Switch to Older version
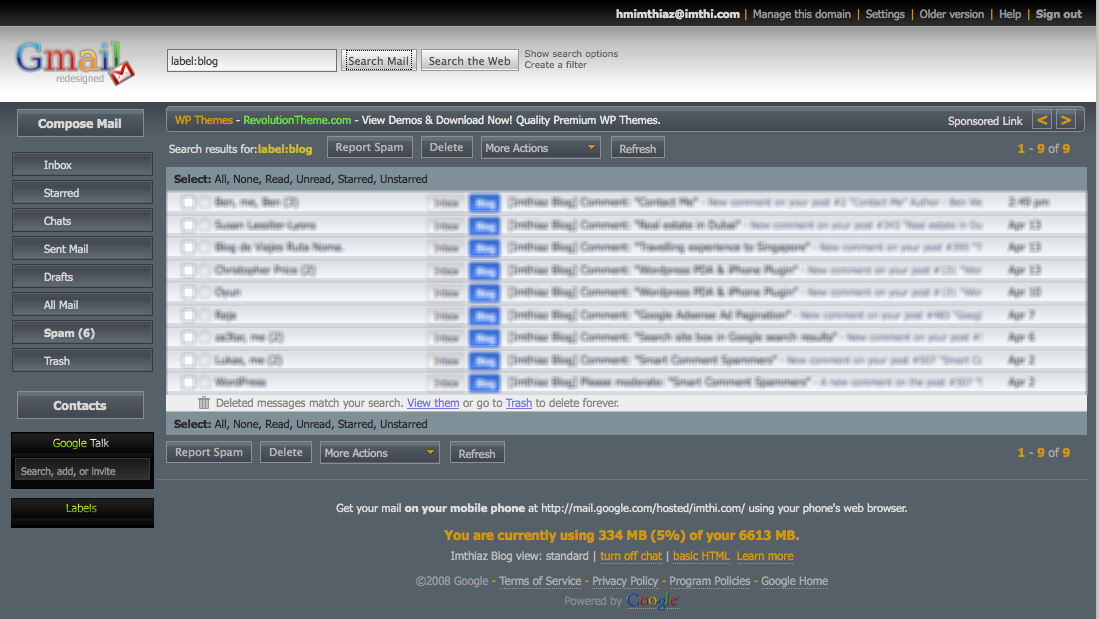This screenshot has width=1099, height=619. coord(951,14)
